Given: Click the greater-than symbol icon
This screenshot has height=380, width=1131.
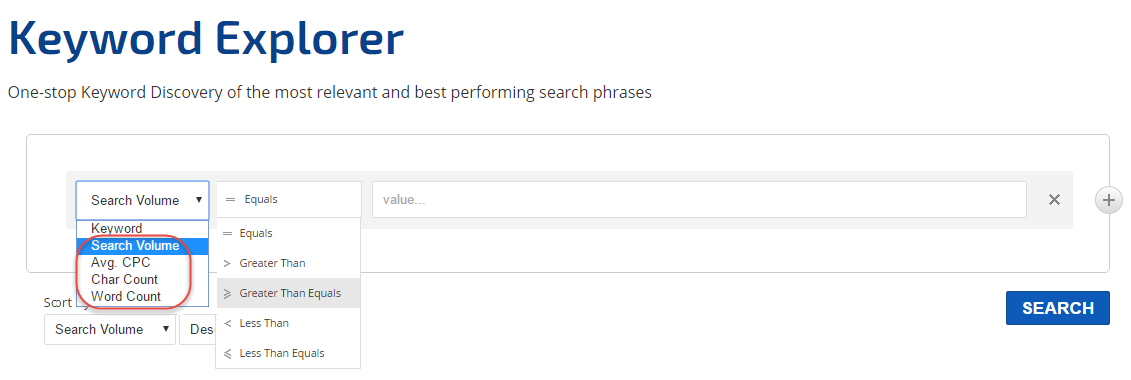Looking at the screenshot, I should tap(227, 263).
